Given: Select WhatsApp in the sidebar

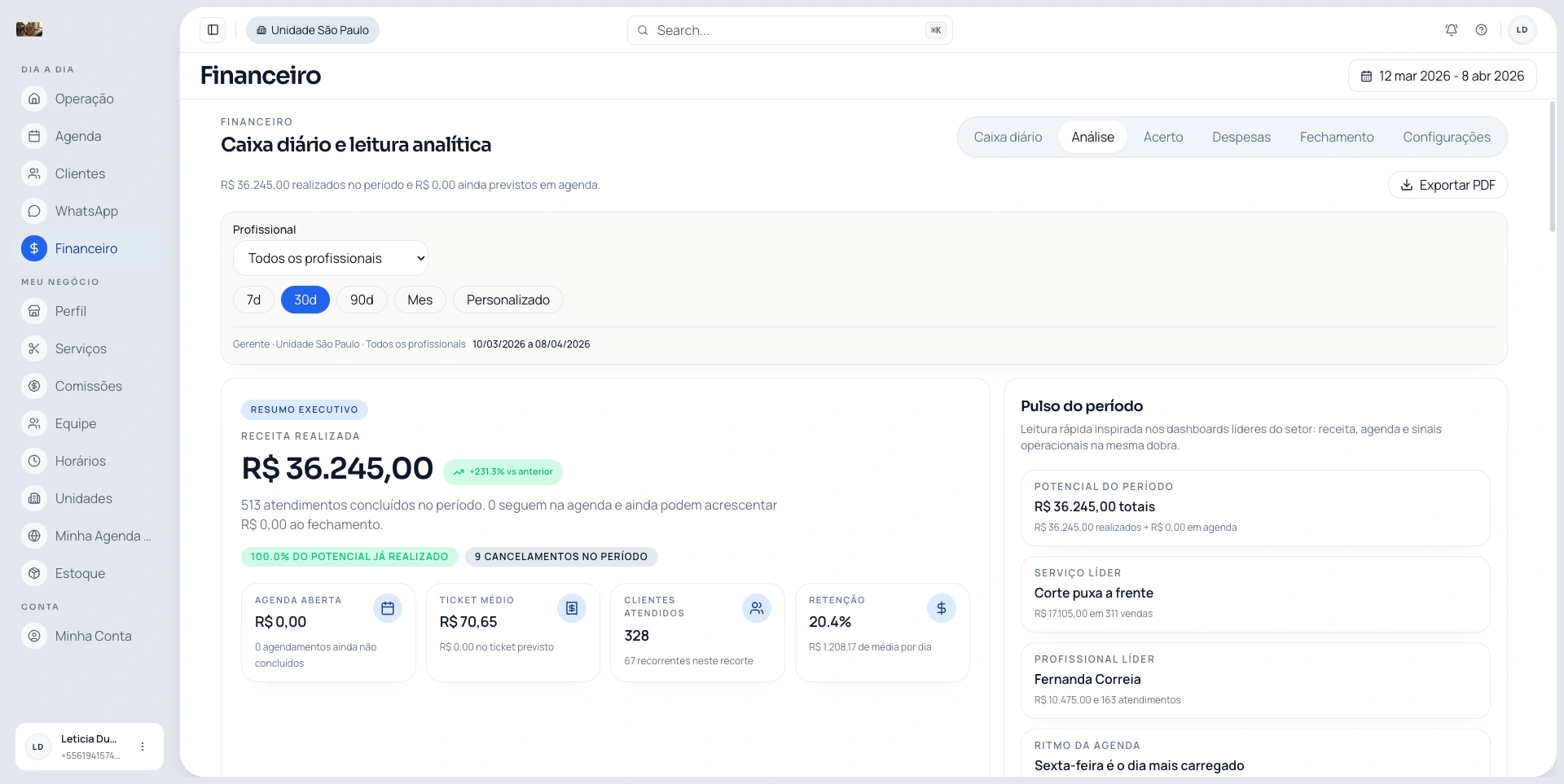Looking at the screenshot, I should coord(86,211).
